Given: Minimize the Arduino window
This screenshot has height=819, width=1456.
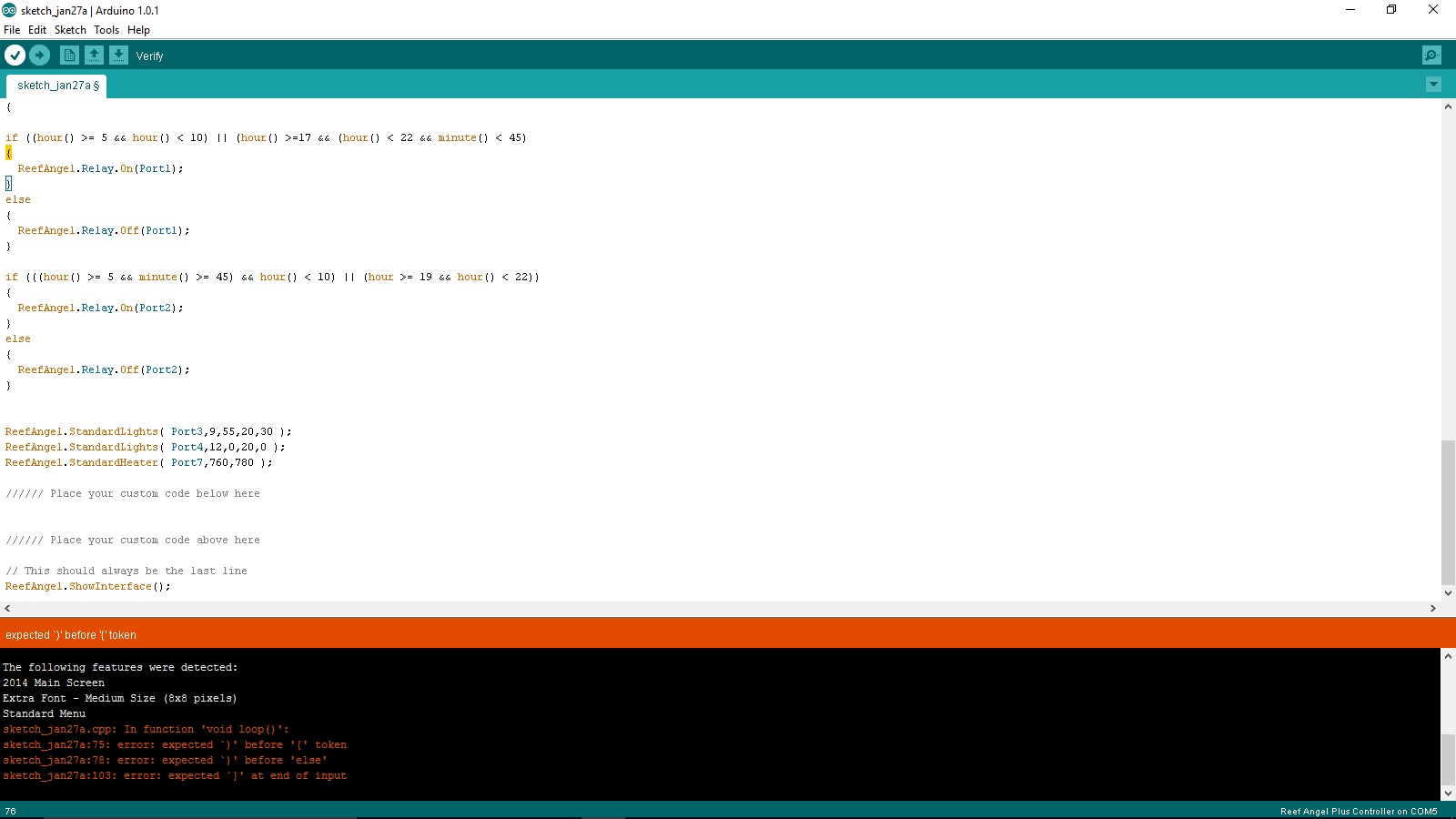Looking at the screenshot, I should click(x=1350, y=10).
